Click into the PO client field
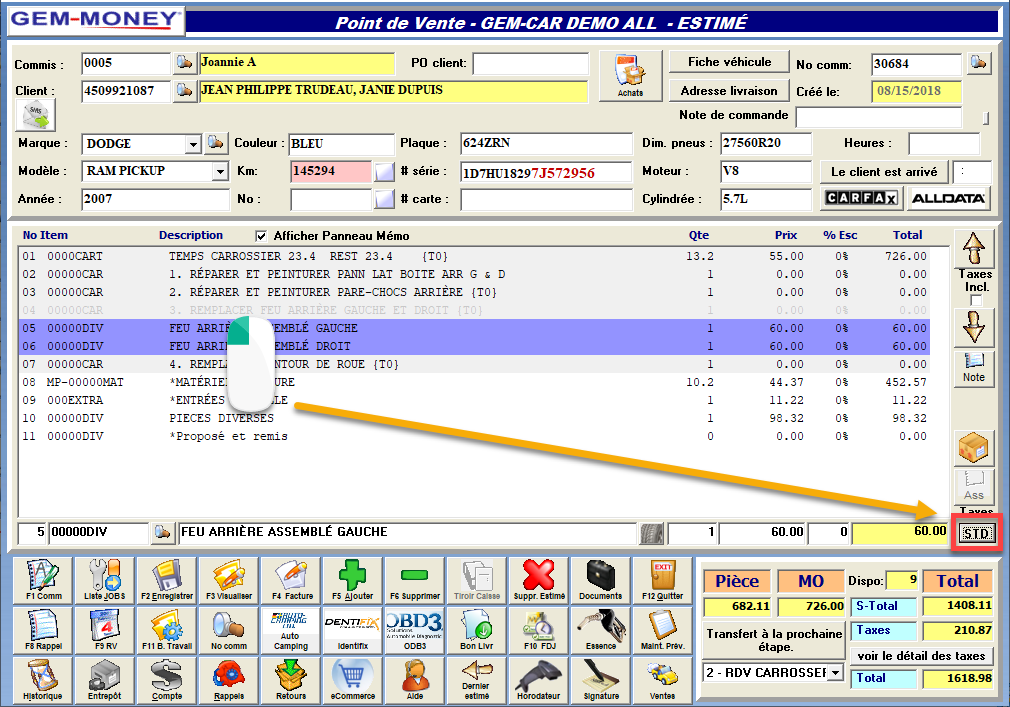1010x707 pixels. coord(531,64)
